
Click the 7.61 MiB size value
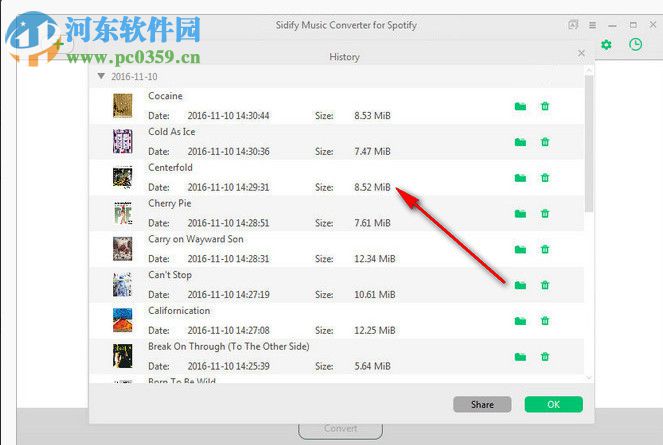click(373, 223)
